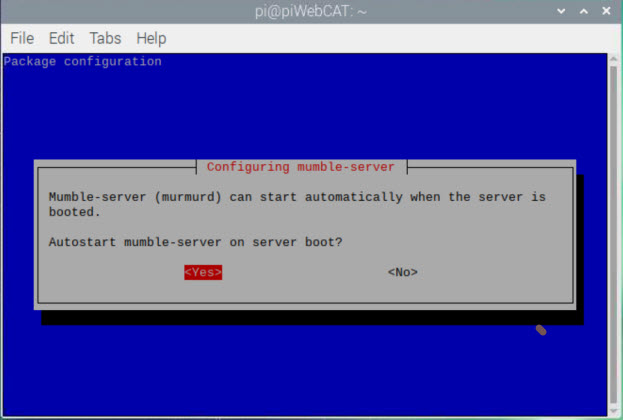Decline autostart with the No button
The image size is (623, 420).
402,272
